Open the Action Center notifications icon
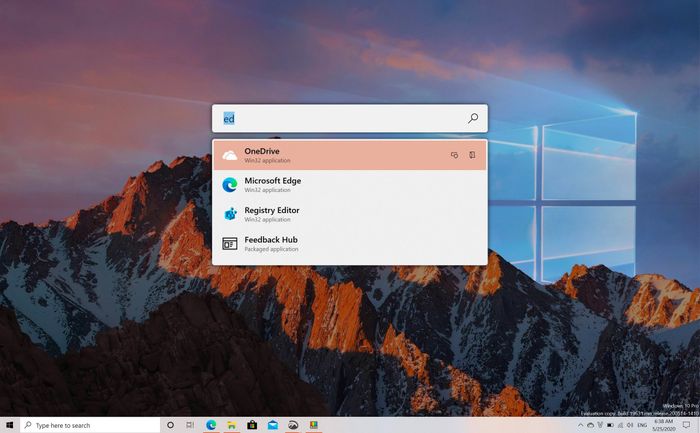 click(687, 425)
